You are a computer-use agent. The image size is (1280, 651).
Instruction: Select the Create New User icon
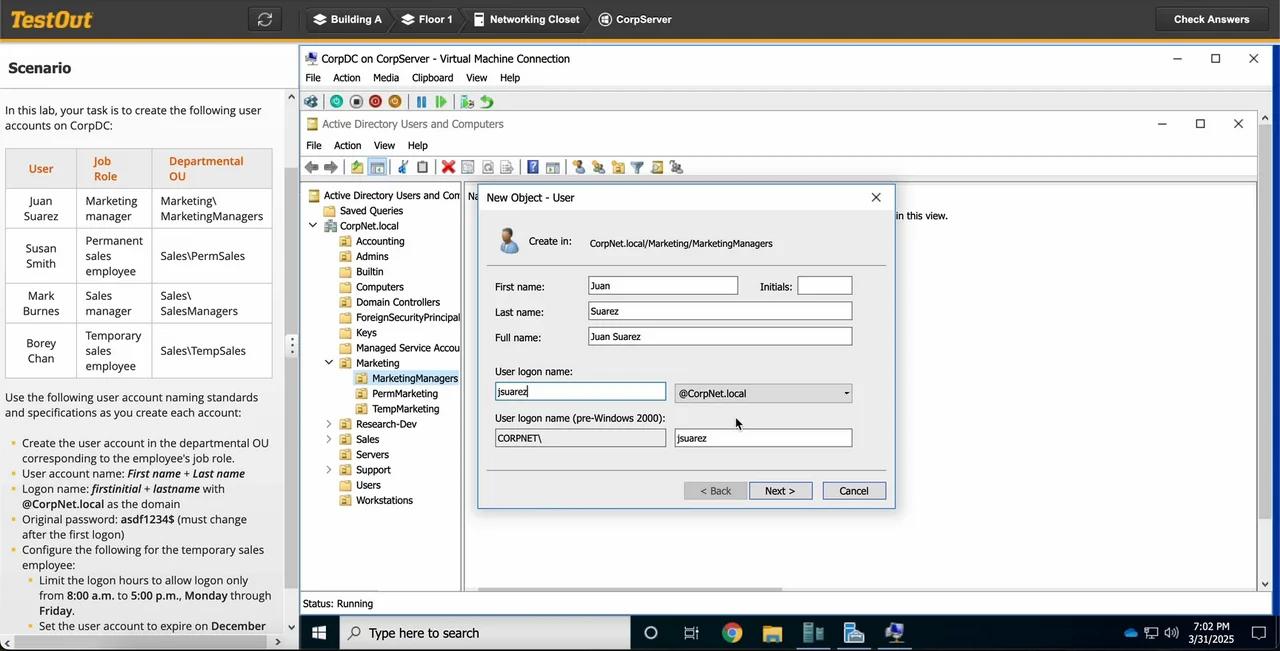[x=580, y=167]
